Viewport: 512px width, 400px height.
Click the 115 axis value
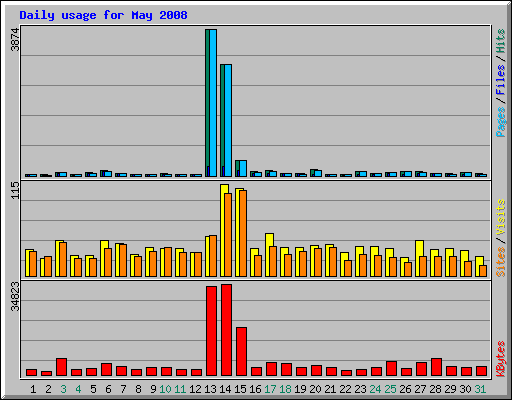coord(15,190)
